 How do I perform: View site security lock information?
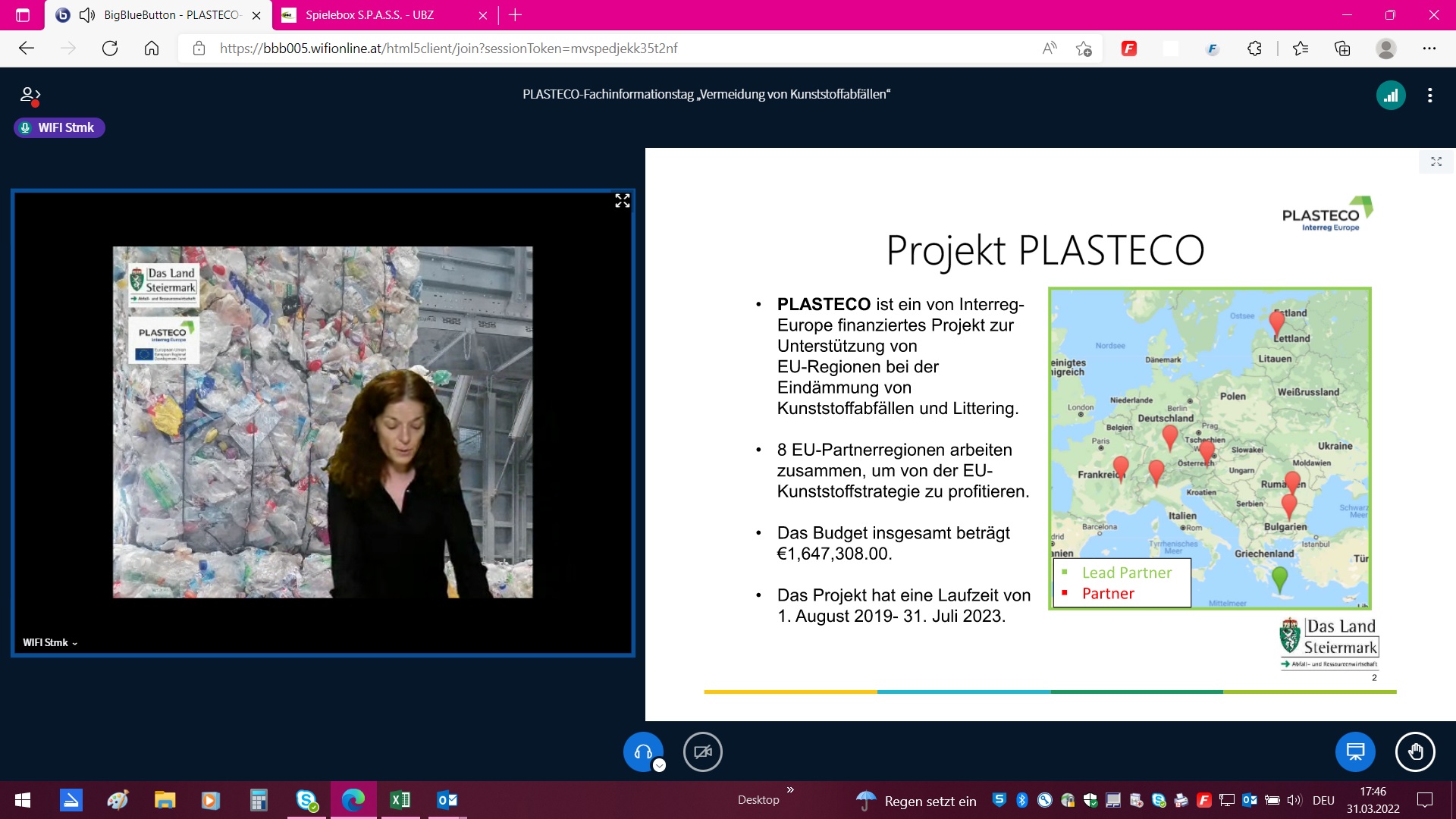pos(199,49)
